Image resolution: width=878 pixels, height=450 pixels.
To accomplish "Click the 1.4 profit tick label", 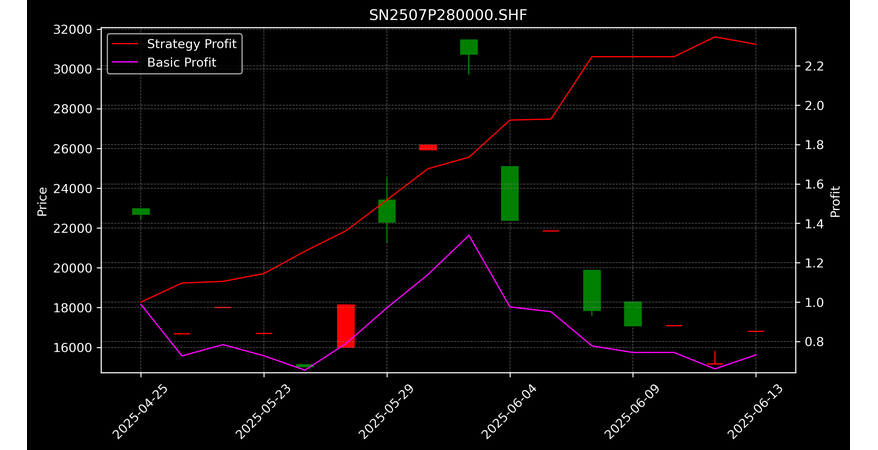I will click(x=814, y=224).
